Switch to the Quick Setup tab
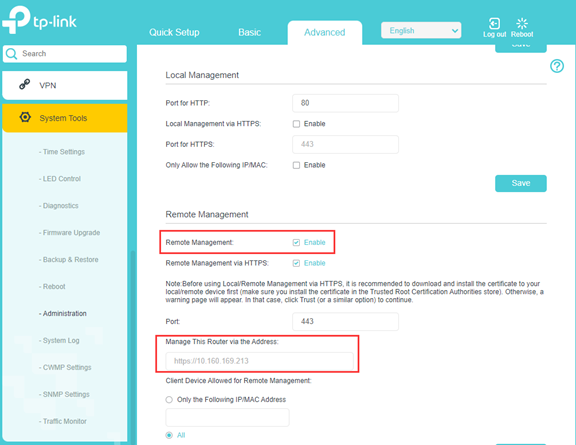Screen dimensions: 576x445 174,32
